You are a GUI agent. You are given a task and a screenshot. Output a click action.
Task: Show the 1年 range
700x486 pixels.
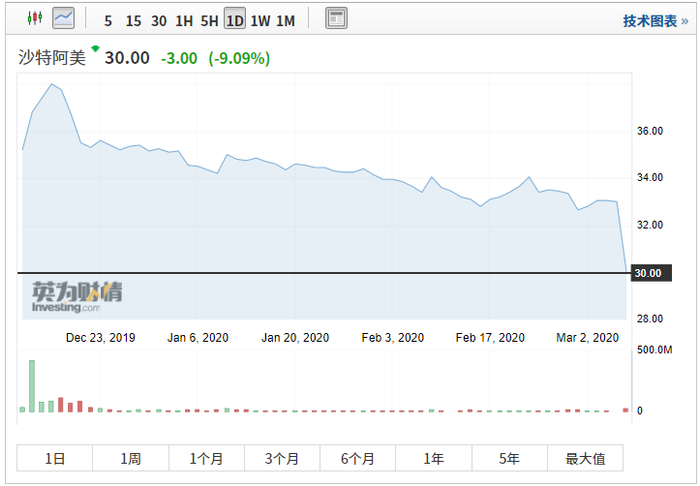[433, 459]
